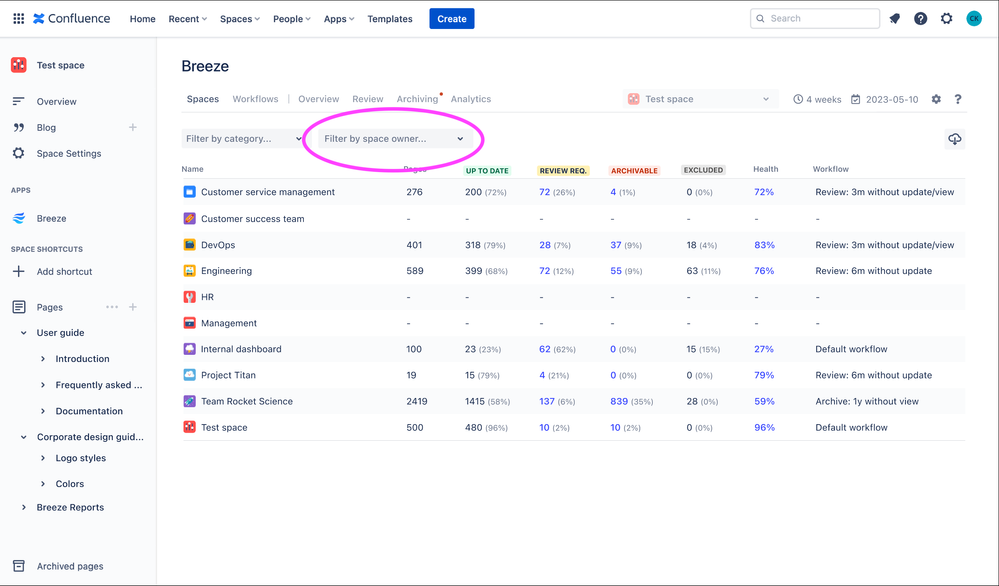Switch to the Workflows tab

pyautogui.click(x=255, y=99)
